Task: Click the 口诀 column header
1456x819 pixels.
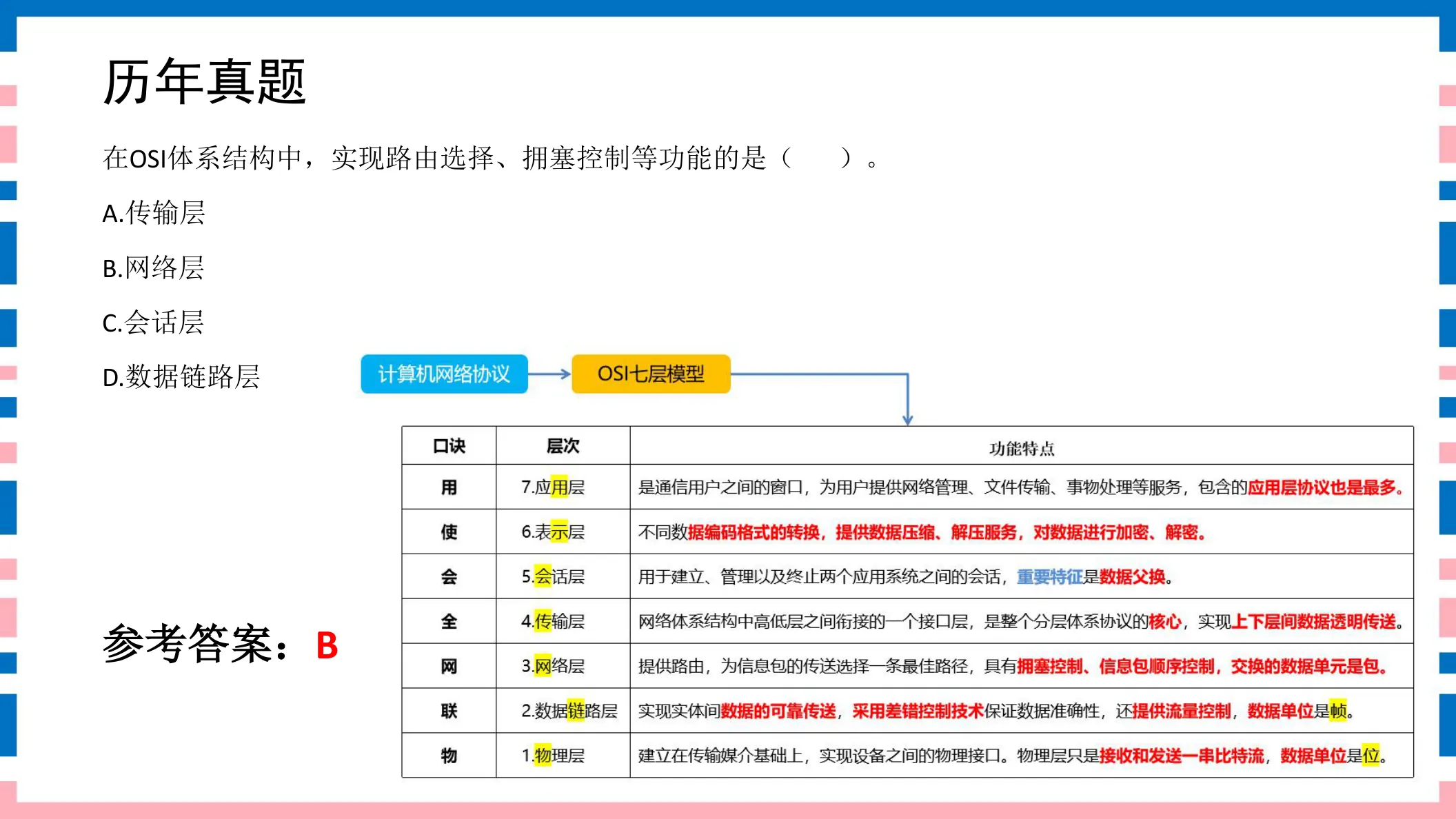Action: point(449,446)
